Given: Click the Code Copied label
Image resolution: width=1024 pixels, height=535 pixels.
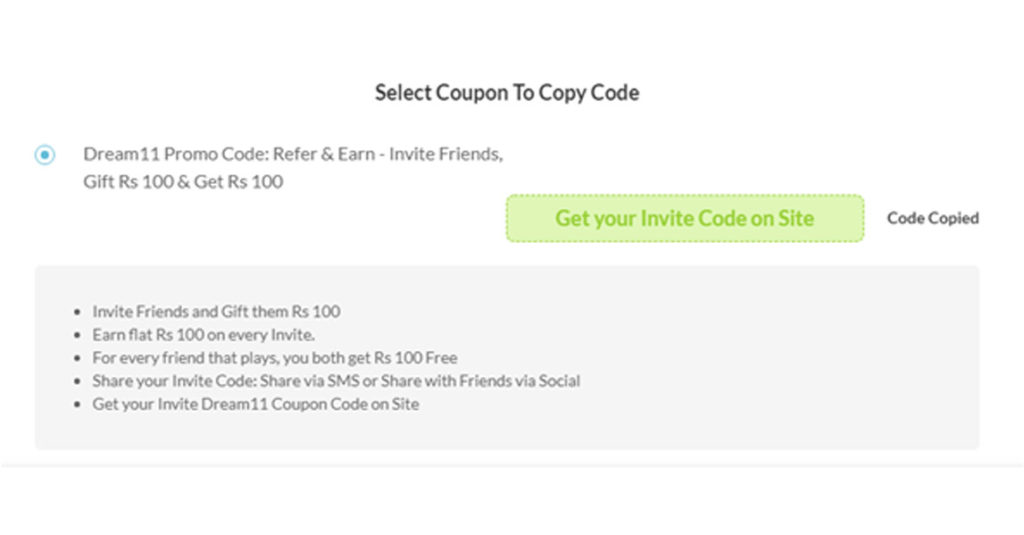Looking at the screenshot, I should [932, 218].
